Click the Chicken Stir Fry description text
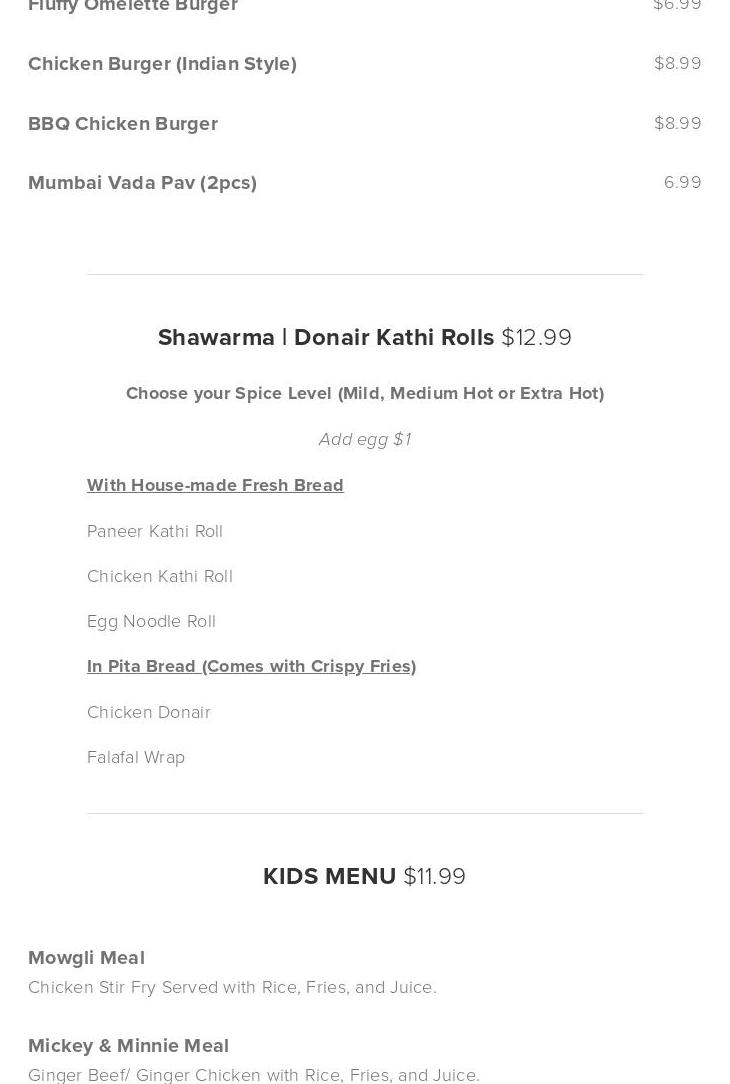 (x=232, y=987)
